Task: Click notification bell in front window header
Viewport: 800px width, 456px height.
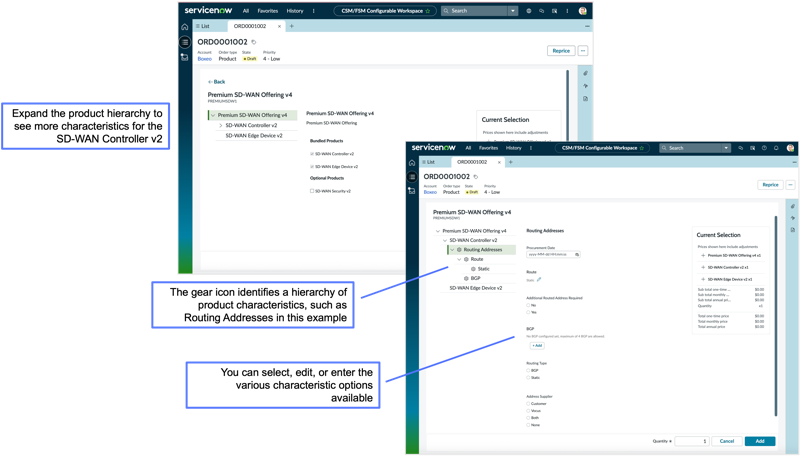Action: 776,148
